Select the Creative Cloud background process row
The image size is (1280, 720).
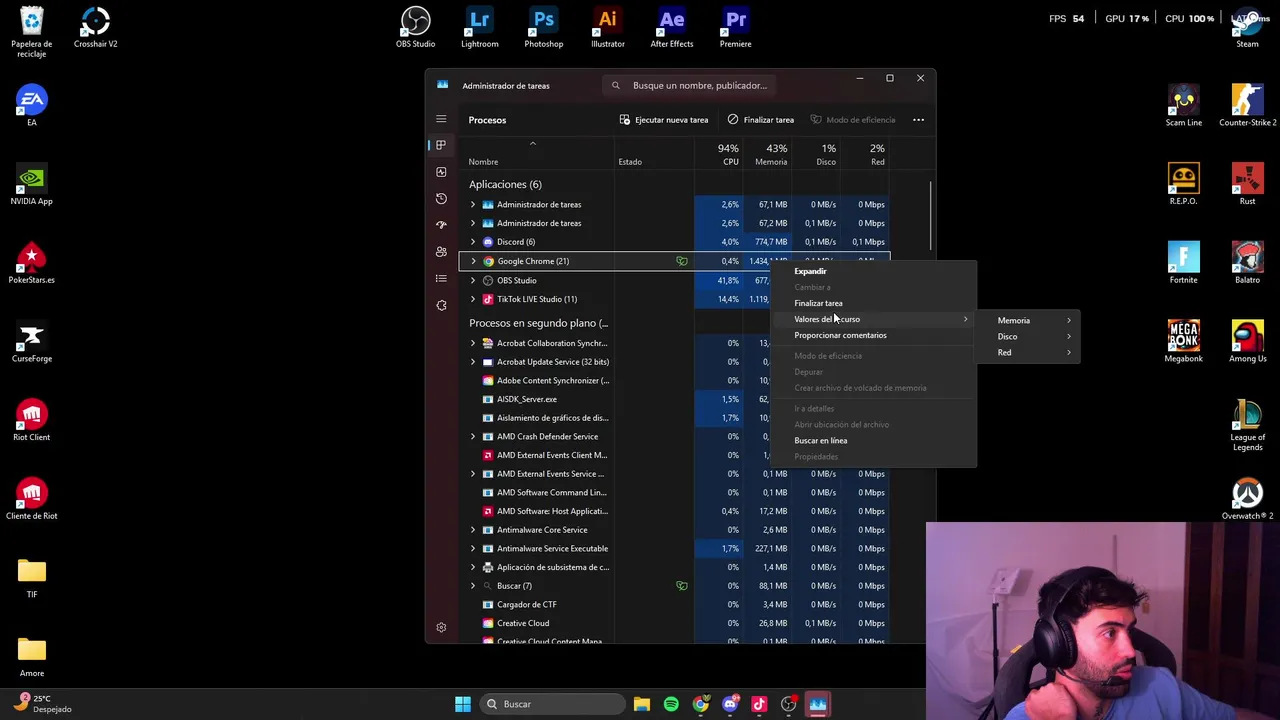pyautogui.click(x=675, y=623)
